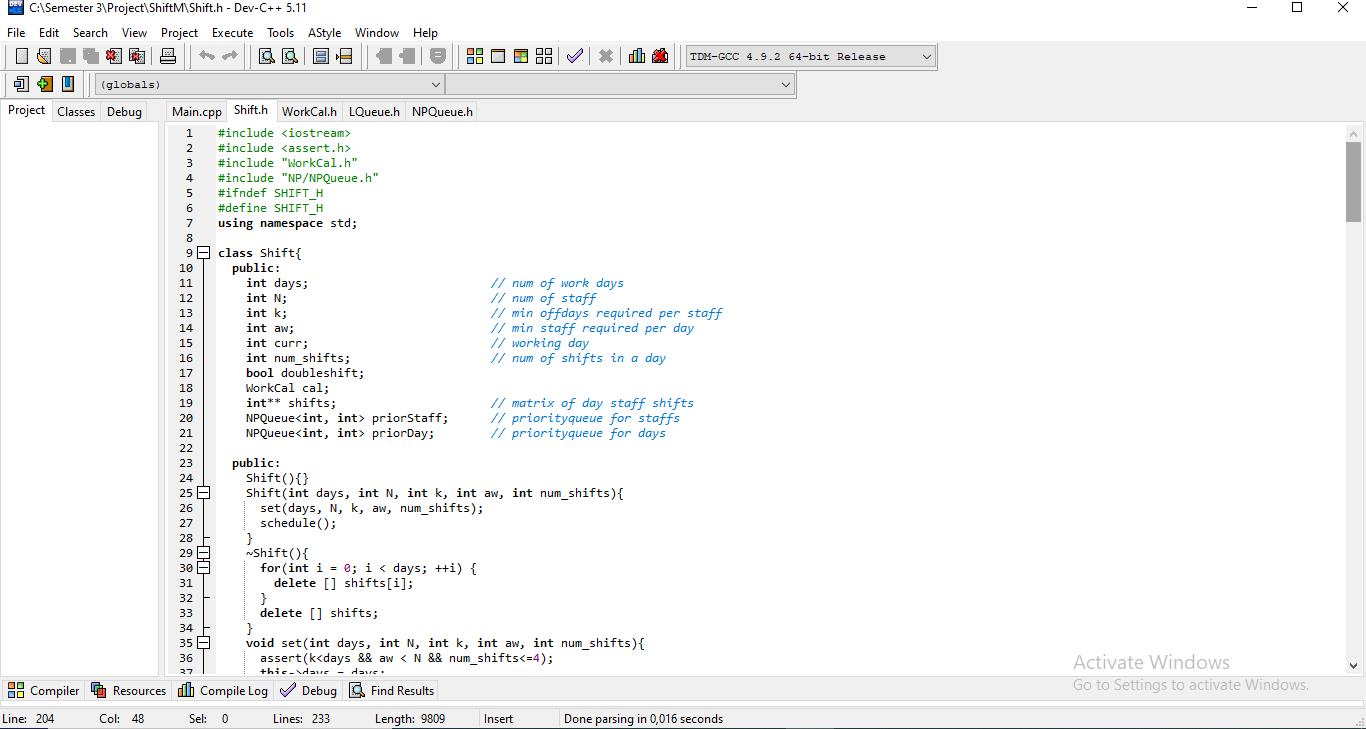Switch to the Classes browser tab
Screen dimensions: 1366x729
pyautogui.click(x=76, y=112)
